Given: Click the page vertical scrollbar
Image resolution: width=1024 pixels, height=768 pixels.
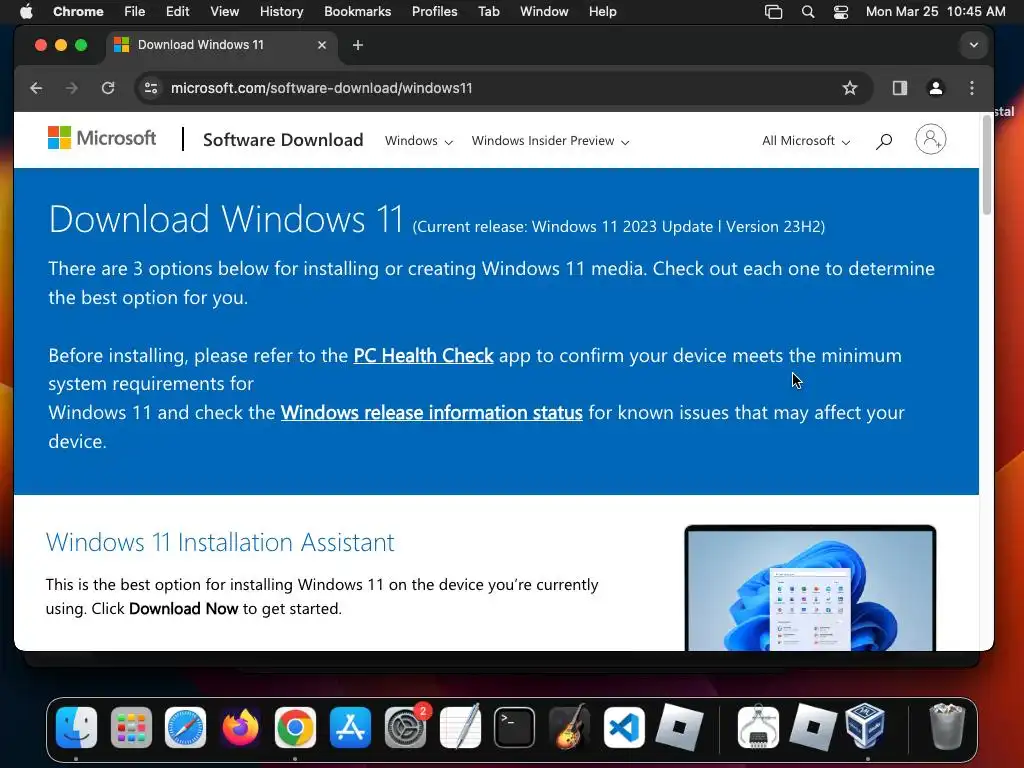Looking at the screenshot, I should point(986,165).
